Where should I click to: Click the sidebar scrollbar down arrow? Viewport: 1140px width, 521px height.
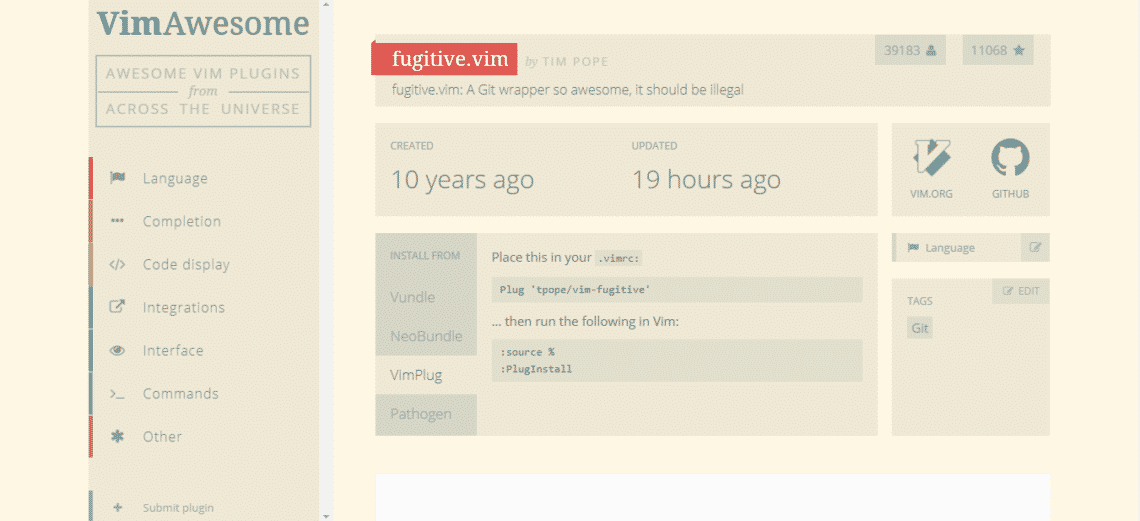326,515
